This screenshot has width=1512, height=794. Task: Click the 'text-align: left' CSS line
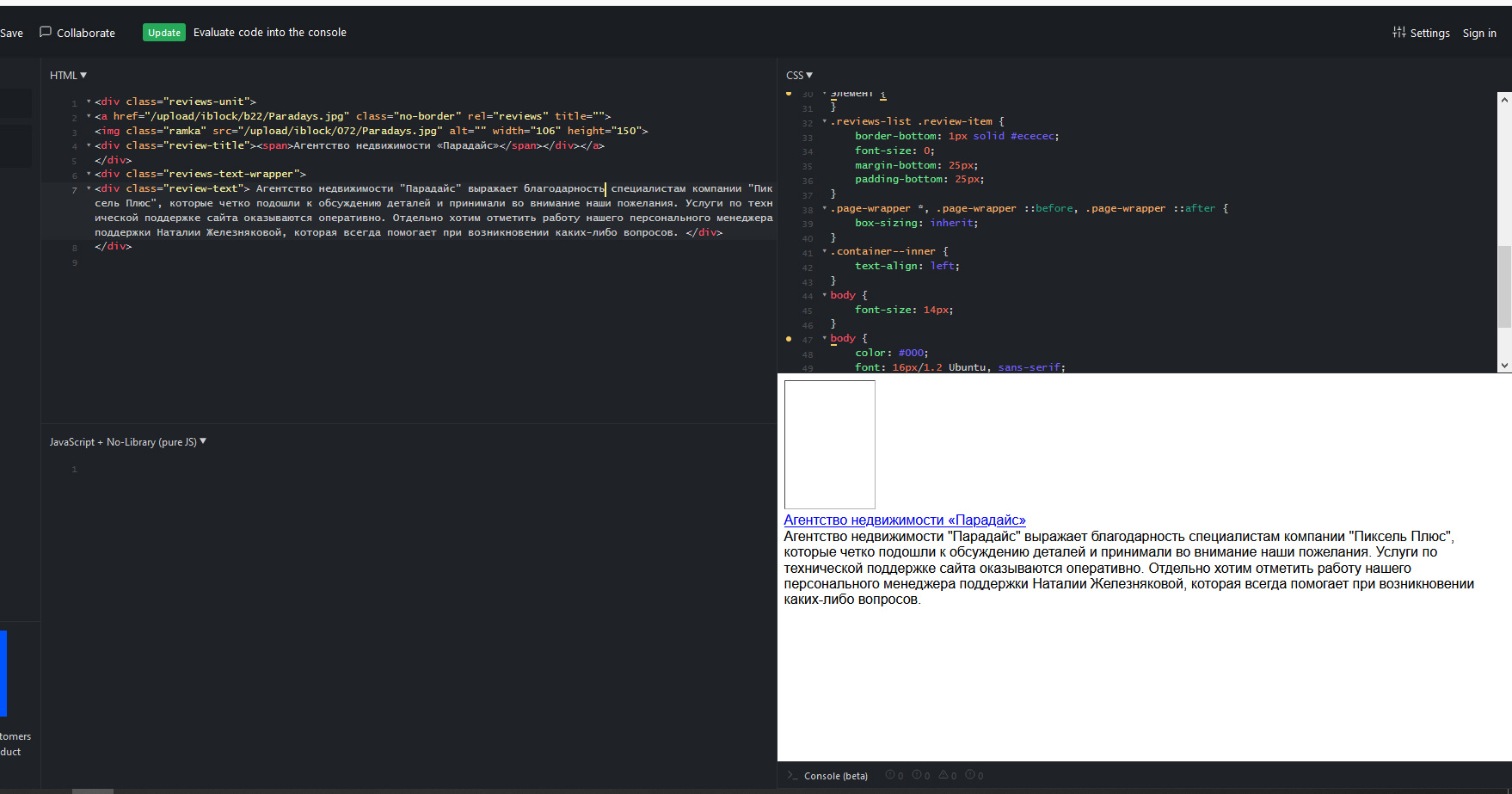pos(907,266)
